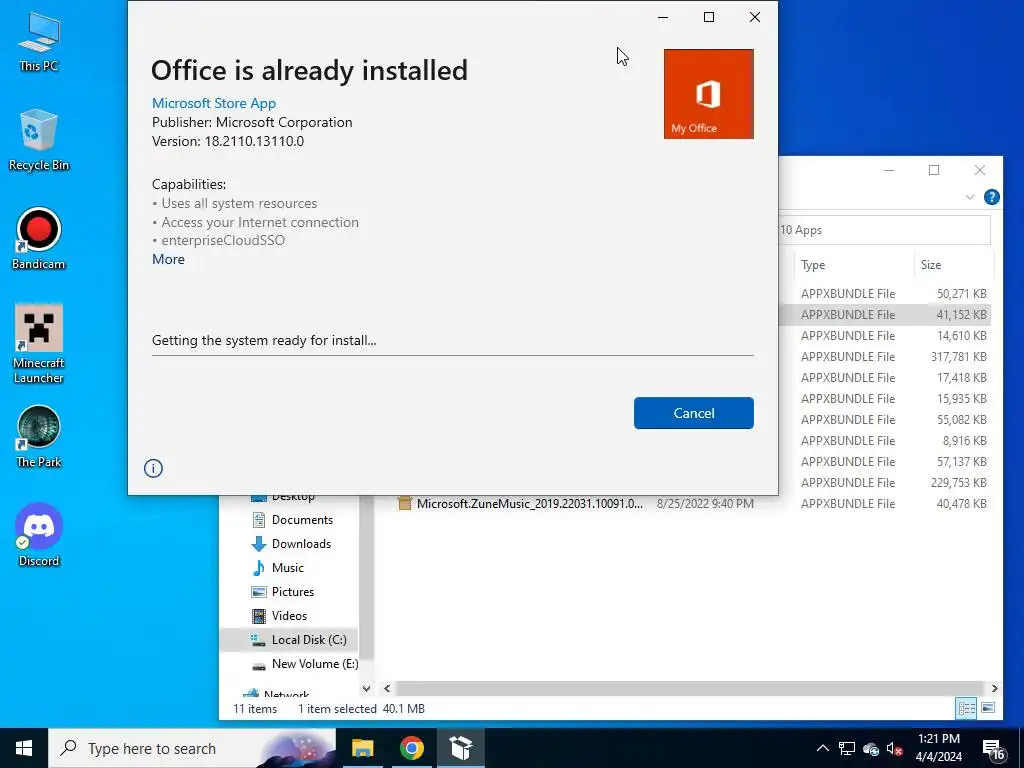Screen dimensions: 1024x768
Task: Select The Park desktop shortcut
Action: coord(39,437)
